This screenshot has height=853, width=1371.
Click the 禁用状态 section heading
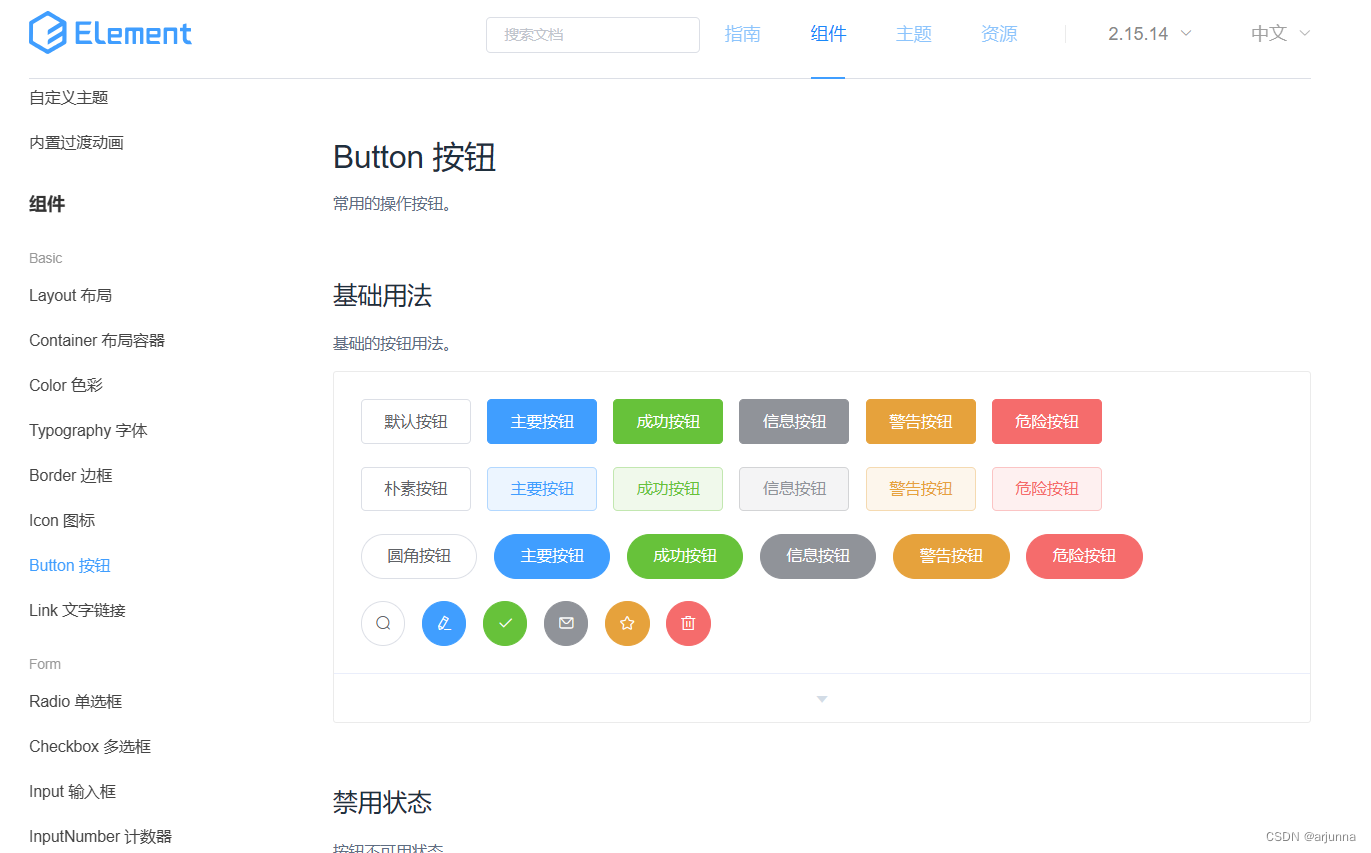(x=382, y=802)
